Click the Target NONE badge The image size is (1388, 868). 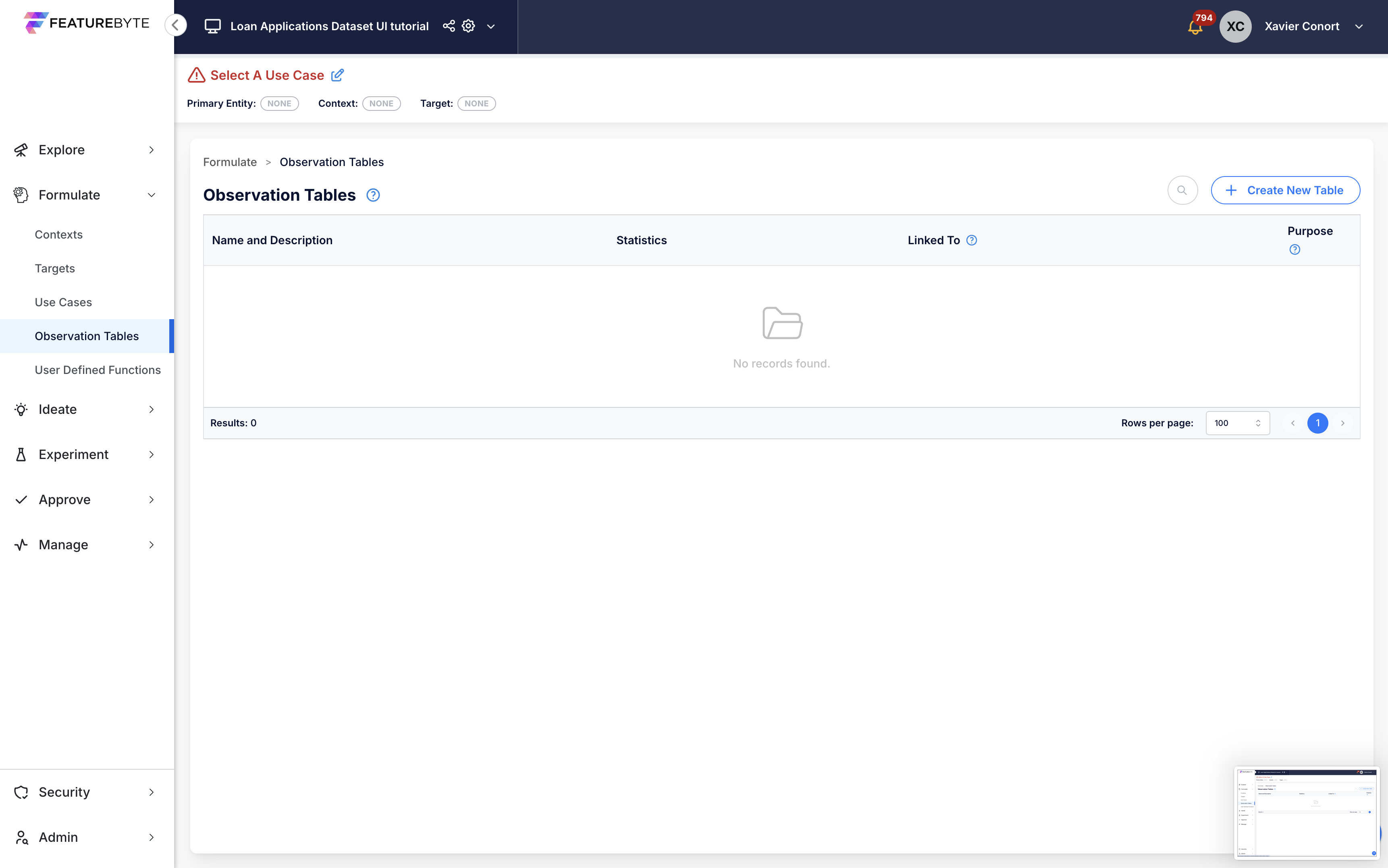pyautogui.click(x=476, y=103)
